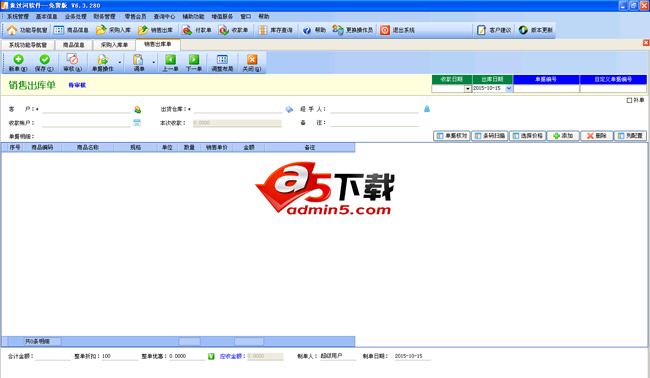
Task: Click the 选择价格 button
Action: 528,136
